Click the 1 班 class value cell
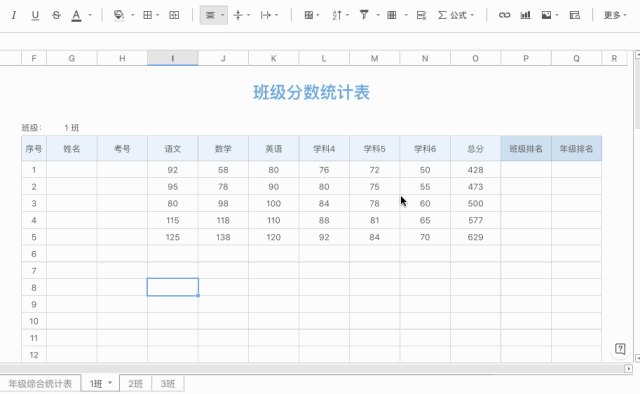Image resolution: width=640 pixels, height=394 pixels. [72, 128]
